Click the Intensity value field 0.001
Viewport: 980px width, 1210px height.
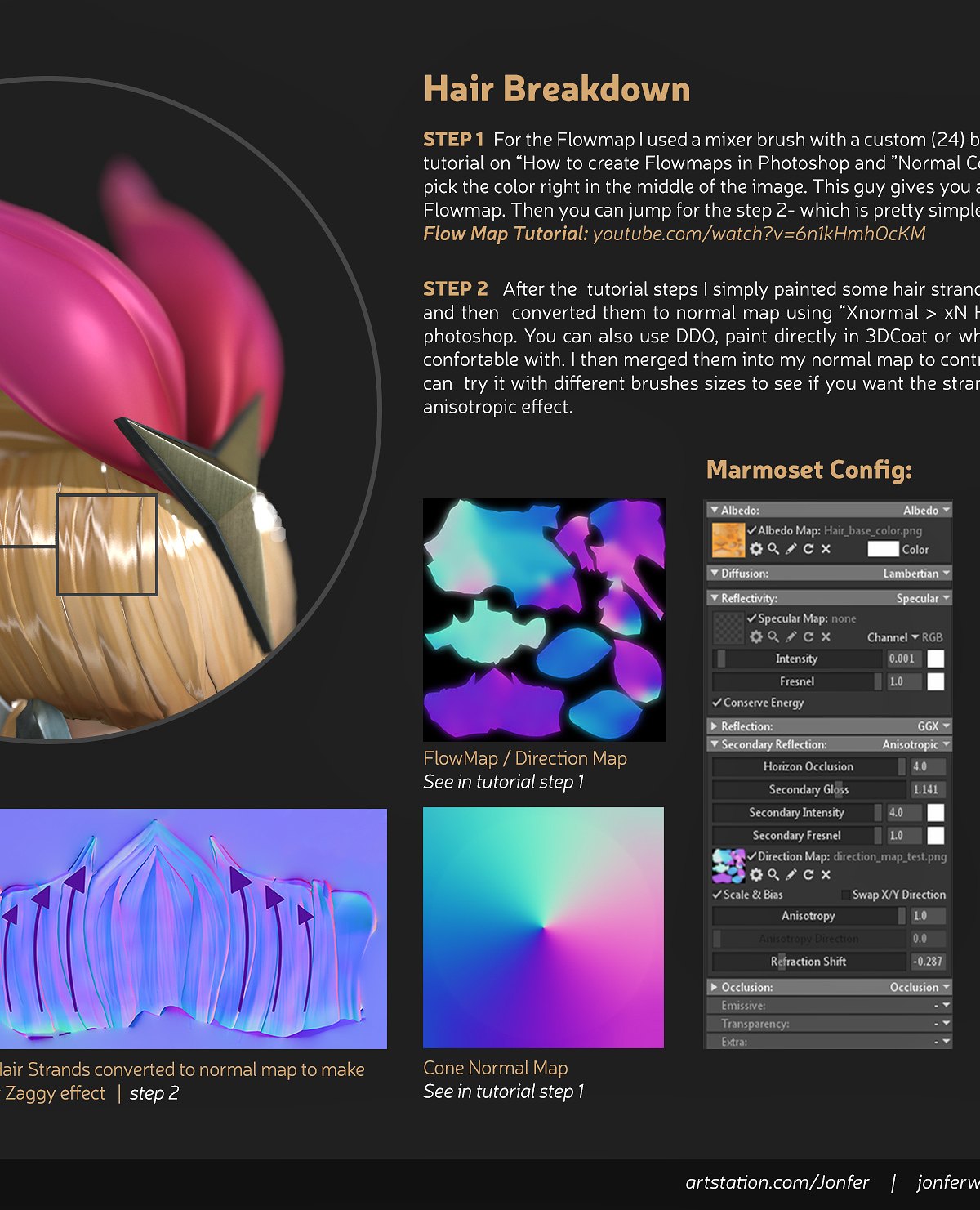point(904,659)
